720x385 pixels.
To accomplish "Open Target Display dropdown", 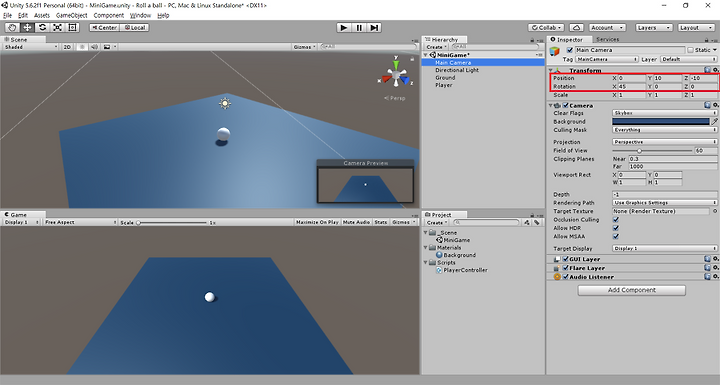I will [x=664, y=249].
